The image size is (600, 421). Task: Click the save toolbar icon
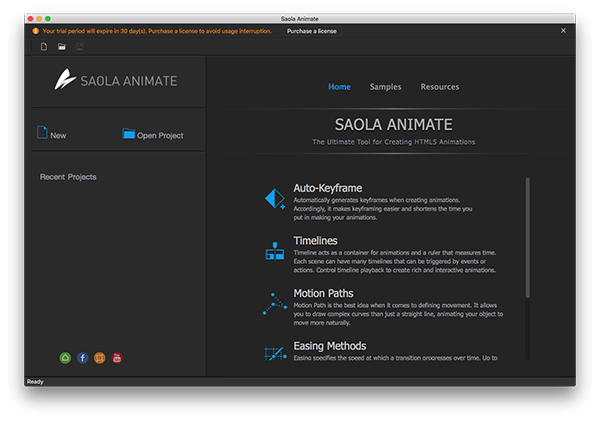tap(80, 47)
